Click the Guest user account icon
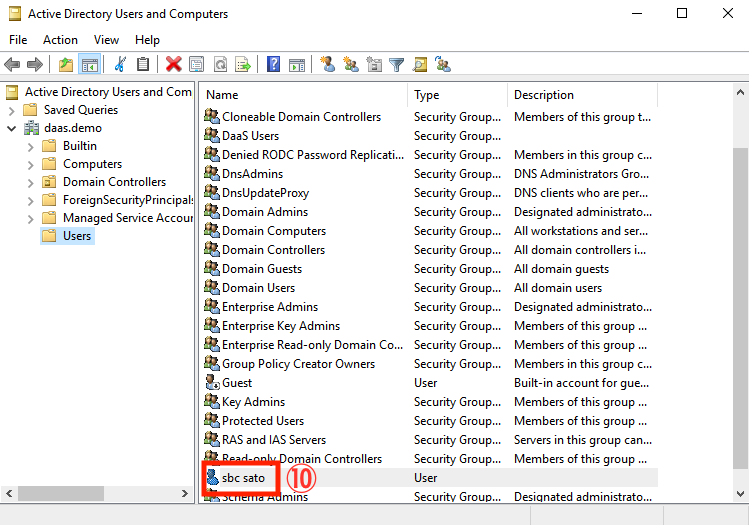This screenshot has width=749, height=525. click(x=212, y=383)
